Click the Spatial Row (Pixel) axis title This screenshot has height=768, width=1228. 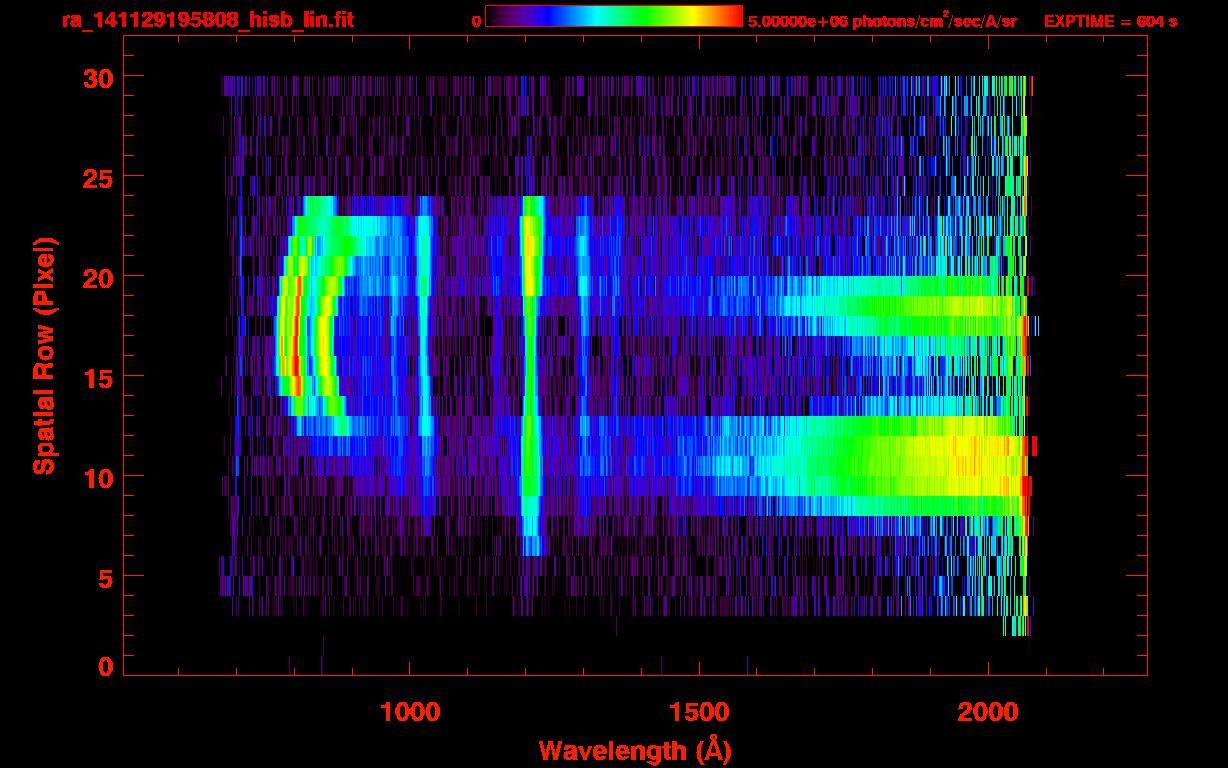[44, 355]
